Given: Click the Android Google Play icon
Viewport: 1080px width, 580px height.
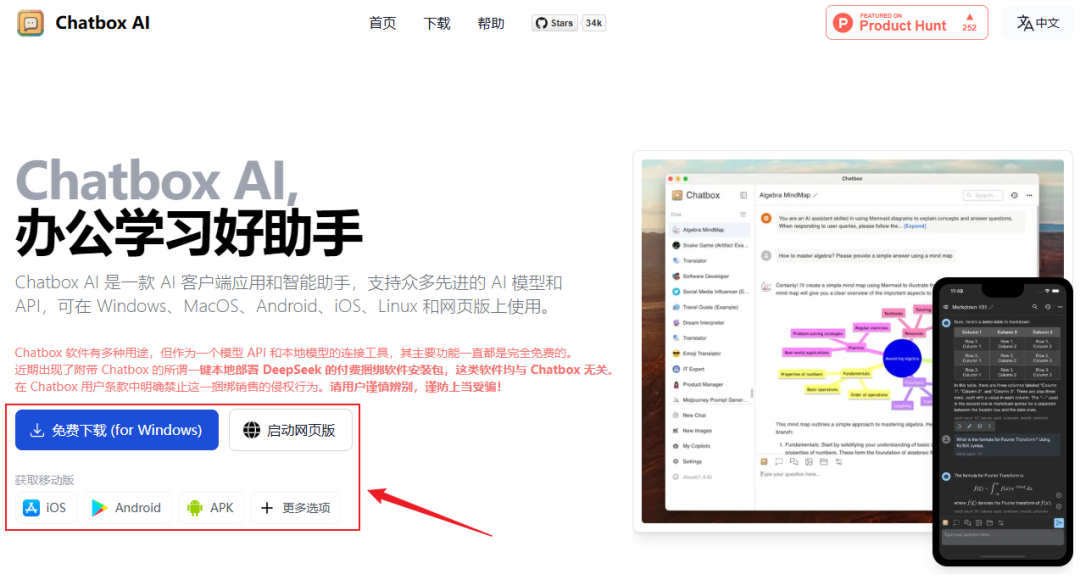Looking at the screenshot, I should coord(100,508).
